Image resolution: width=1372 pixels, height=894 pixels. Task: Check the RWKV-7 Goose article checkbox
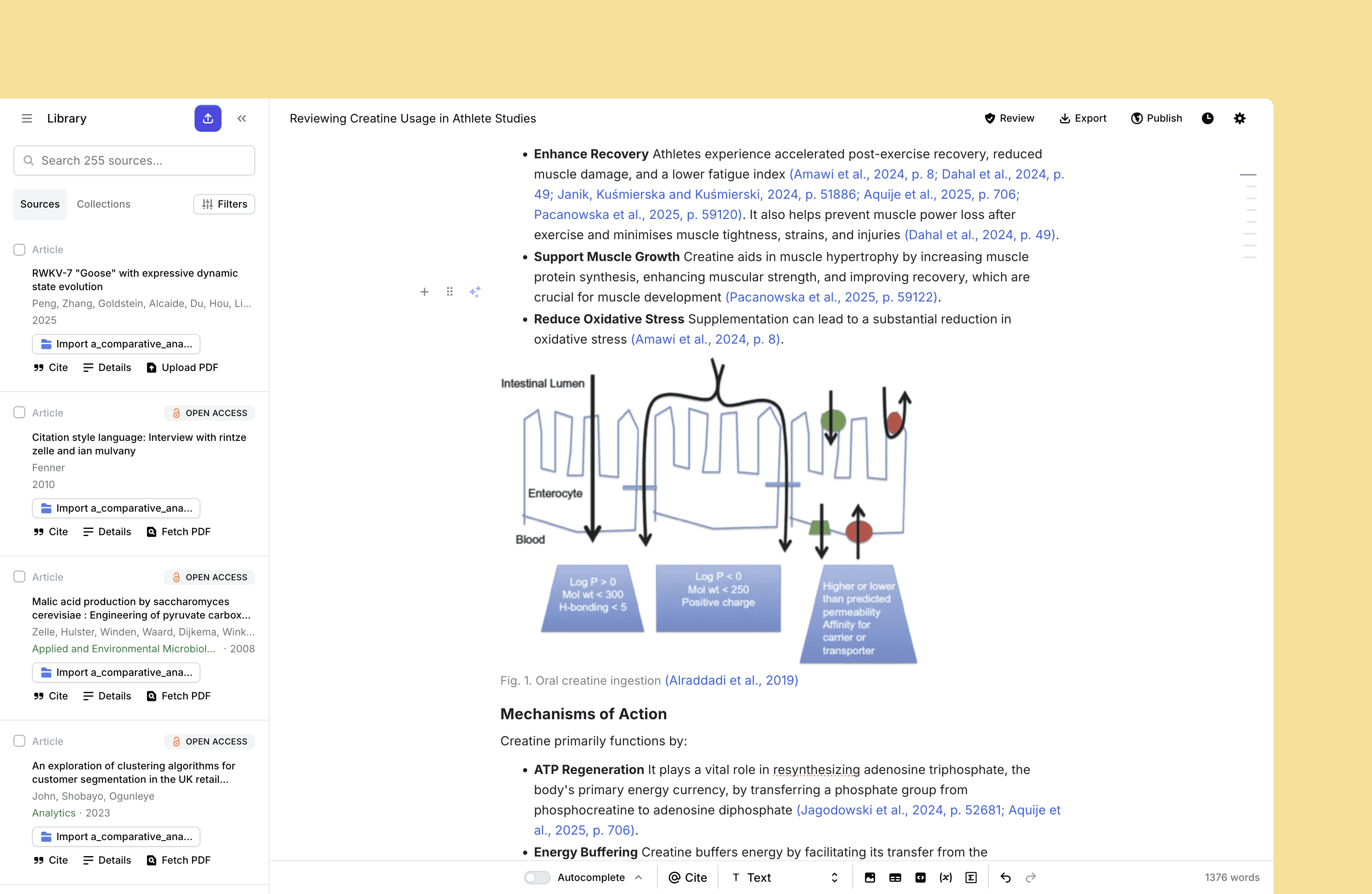point(20,250)
